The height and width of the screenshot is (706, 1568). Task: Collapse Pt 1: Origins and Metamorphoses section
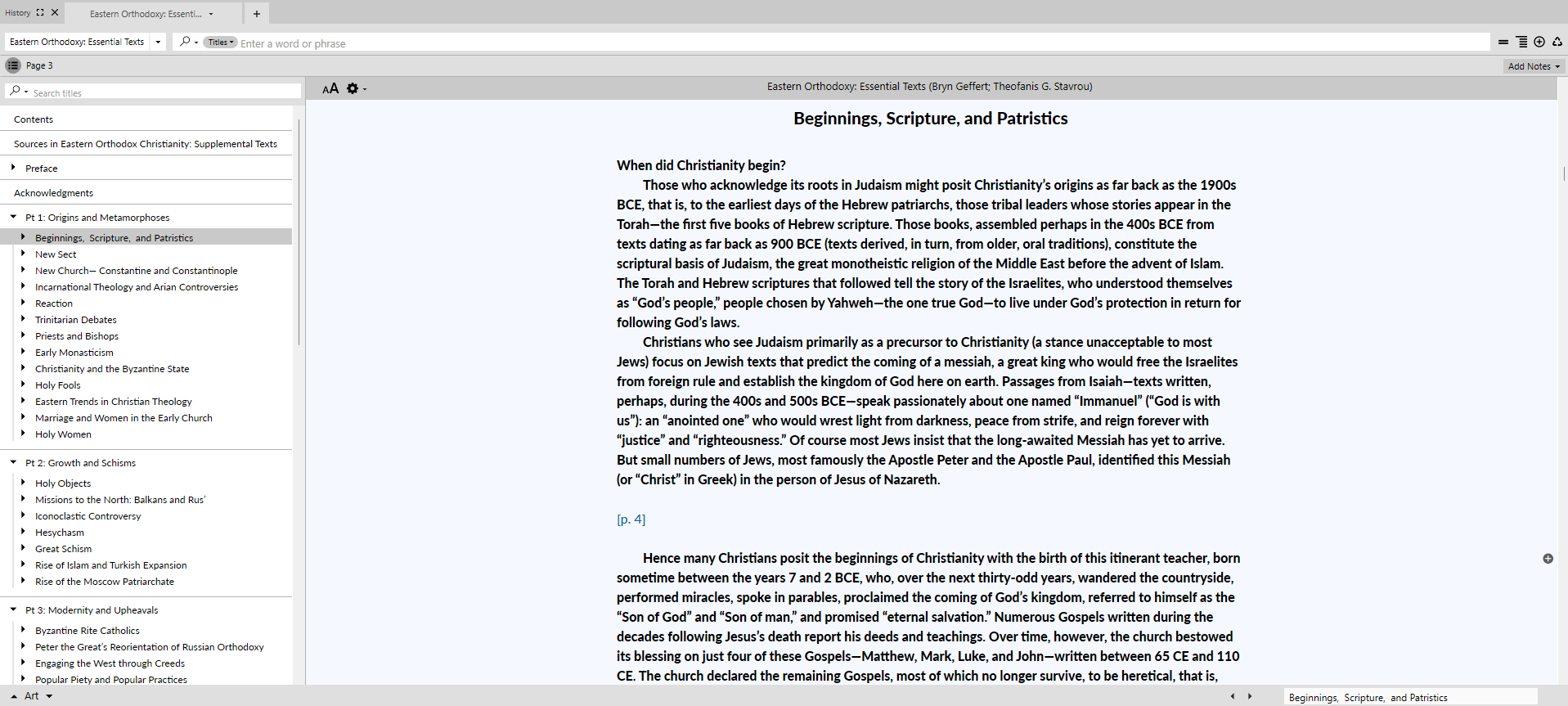(x=13, y=217)
